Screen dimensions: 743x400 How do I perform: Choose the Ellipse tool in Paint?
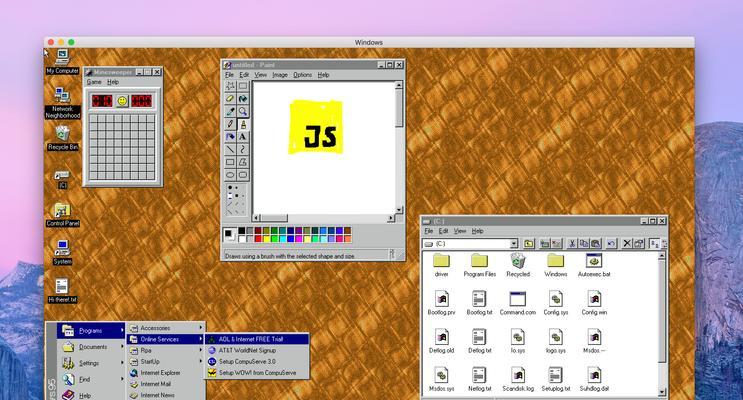tap(230, 174)
